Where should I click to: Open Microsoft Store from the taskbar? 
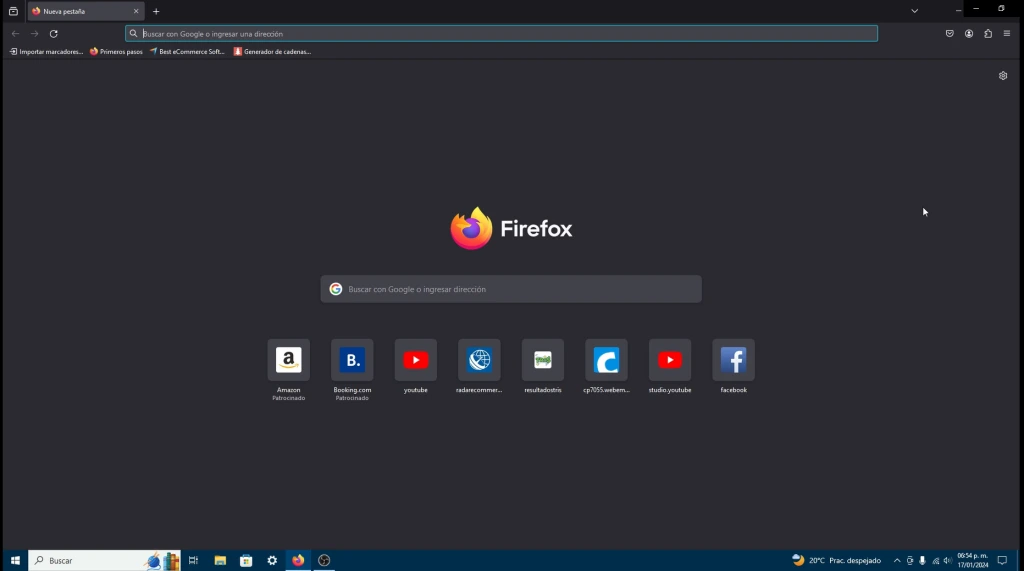coord(246,561)
